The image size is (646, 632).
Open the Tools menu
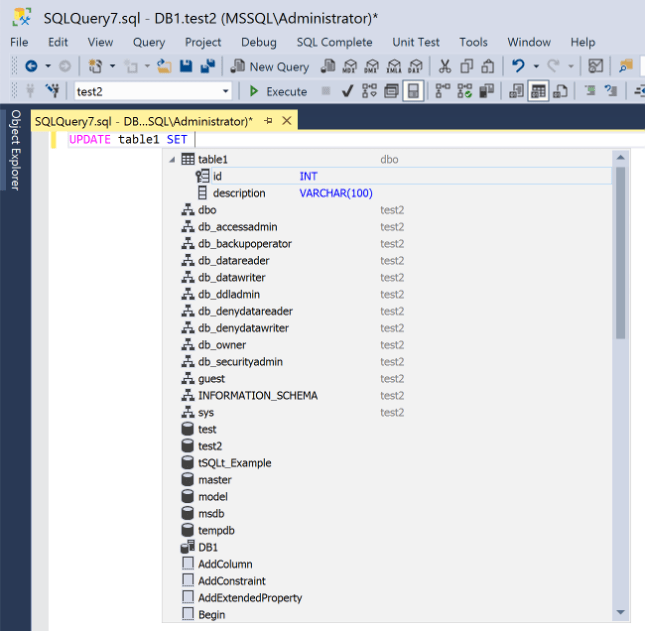tap(473, 42)
